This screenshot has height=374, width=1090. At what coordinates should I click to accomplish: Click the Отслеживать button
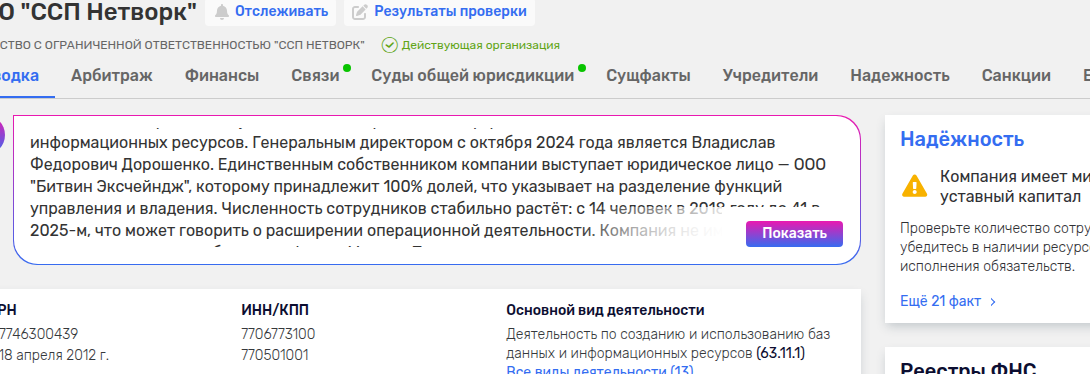tap(270, 12)
